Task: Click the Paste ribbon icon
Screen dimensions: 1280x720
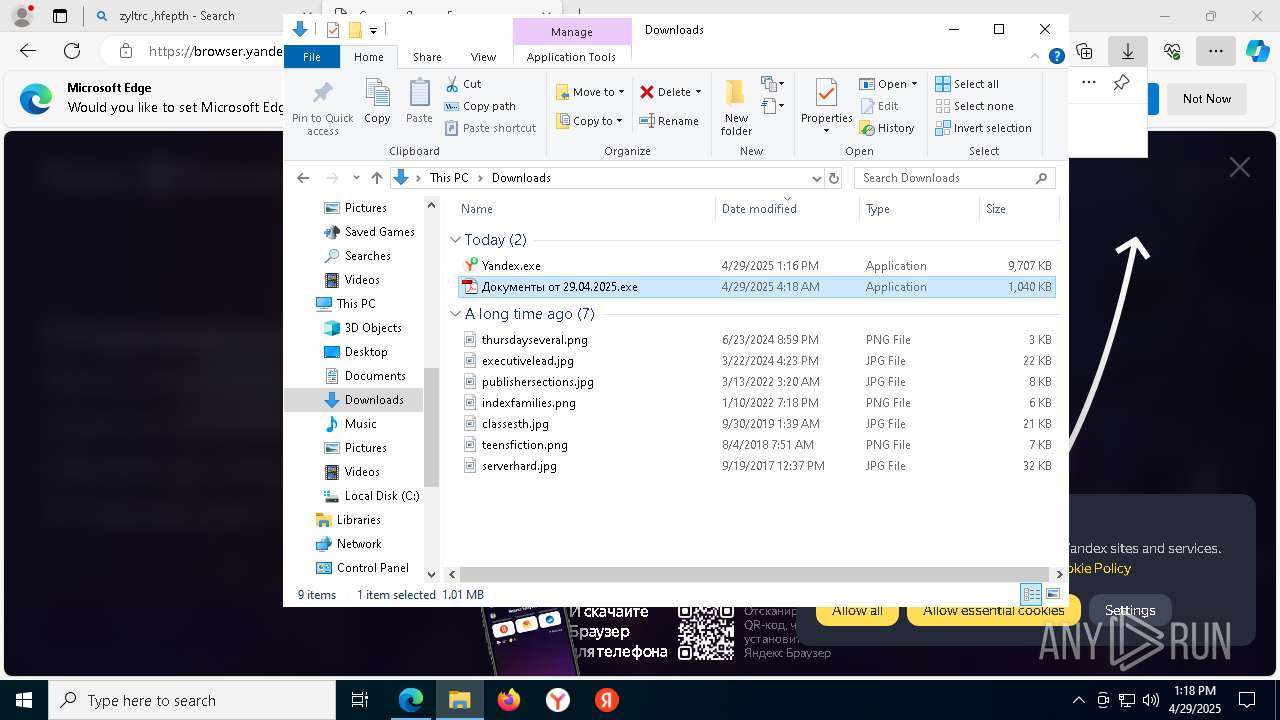Action: coord(419,101)
